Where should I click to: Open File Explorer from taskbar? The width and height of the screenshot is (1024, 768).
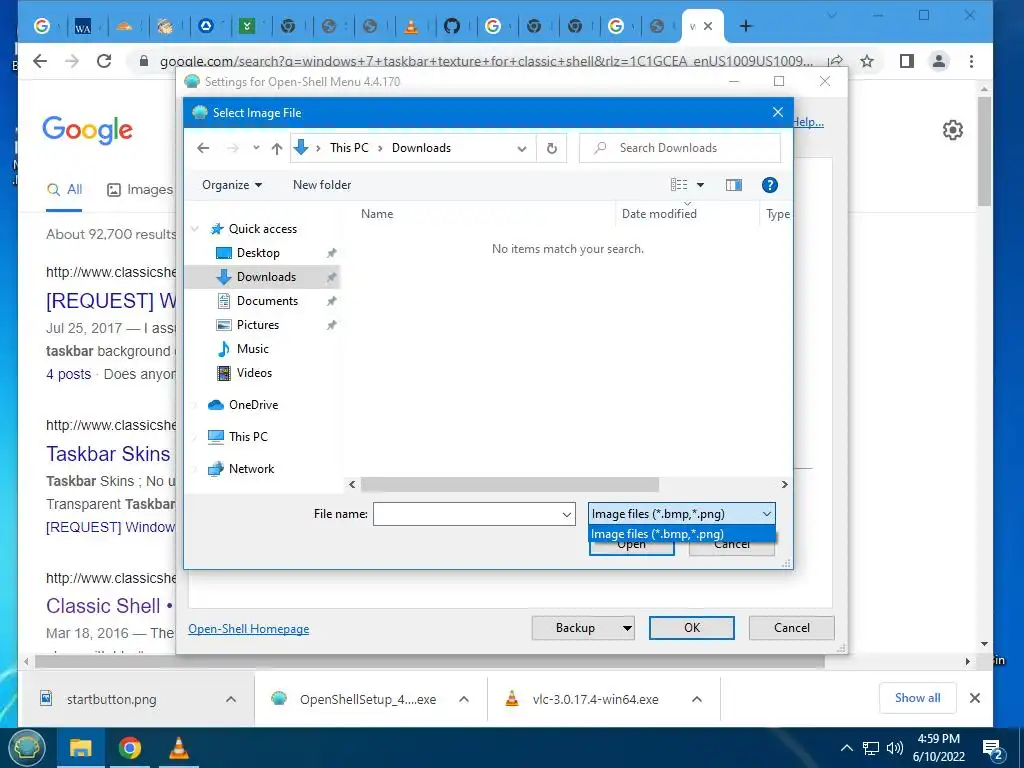pos(80,748)
